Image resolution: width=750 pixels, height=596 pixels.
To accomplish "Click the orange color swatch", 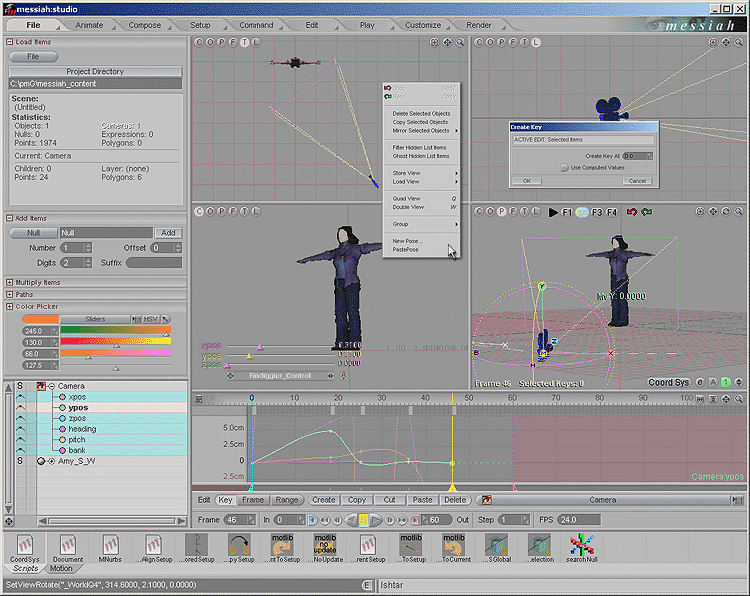I will point(41,319).
